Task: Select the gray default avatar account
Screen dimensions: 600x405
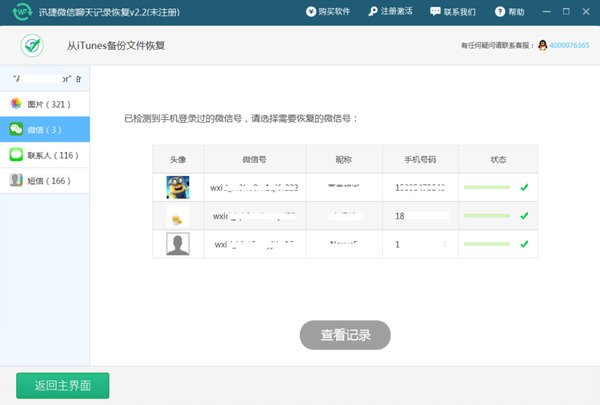Action: (178, 244)
